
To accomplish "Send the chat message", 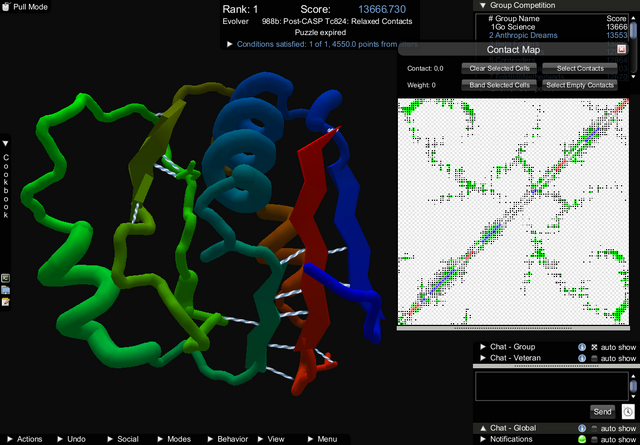I will [603, 412].
